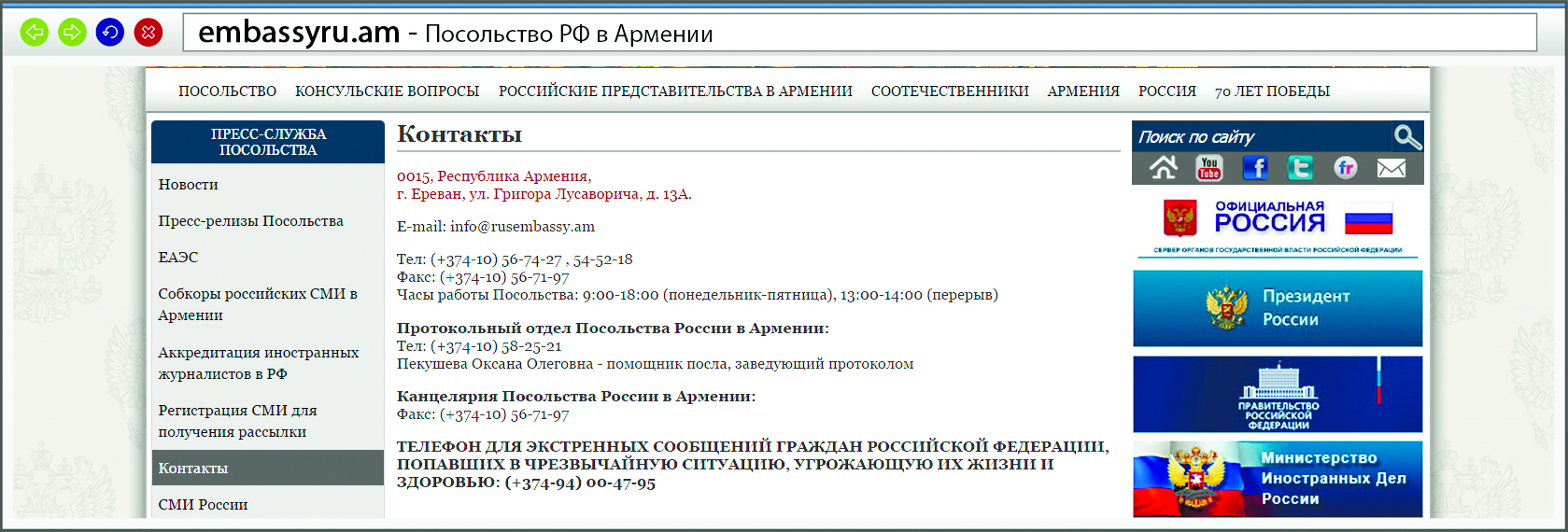Image resolution: width=1568 pixels, height=532 pixels.
Task: Open Регистрация СМИ для получения рассылки
Action: [x=237, y=421]
